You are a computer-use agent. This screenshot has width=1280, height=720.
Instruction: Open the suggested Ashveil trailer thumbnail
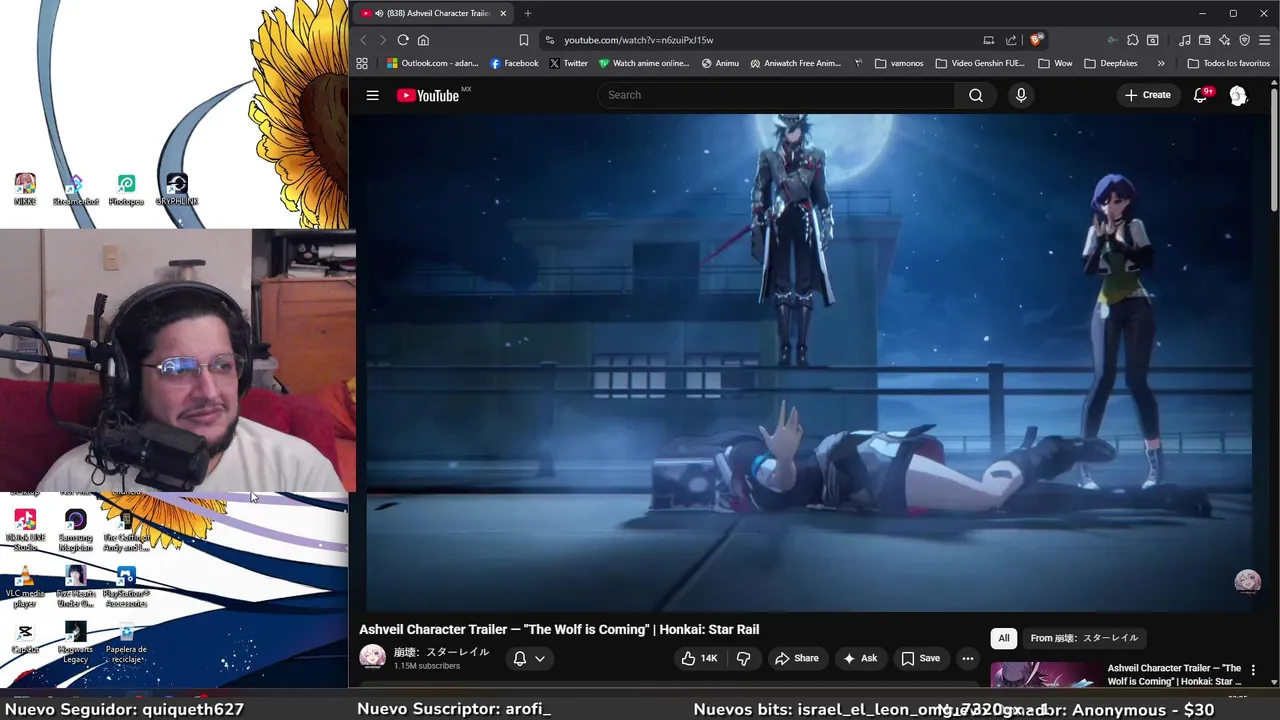tap(1045, 676)
